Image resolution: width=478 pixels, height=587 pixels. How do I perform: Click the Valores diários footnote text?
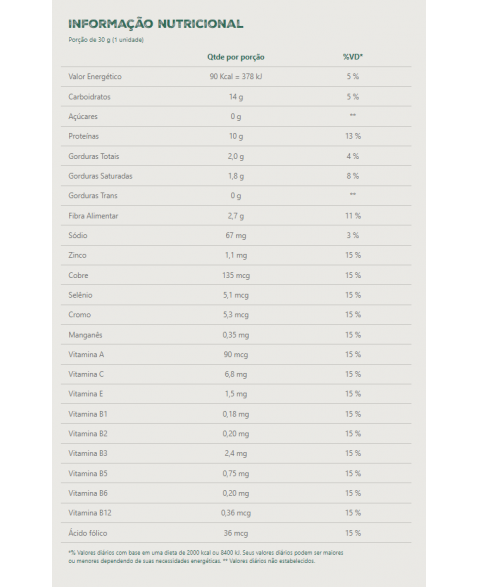point(205,557)
